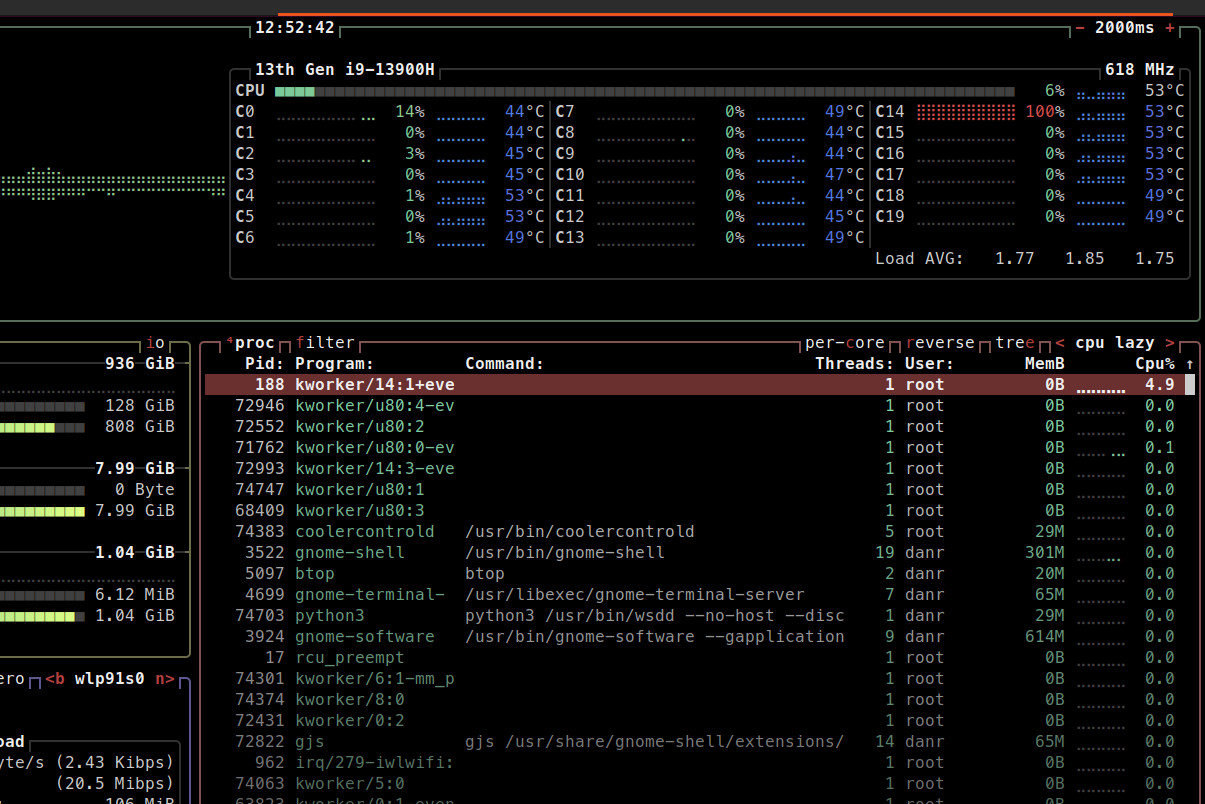Increase update interval with the plus button
This screenshot has height=804, width=1205.
[x=1170, y=28]
